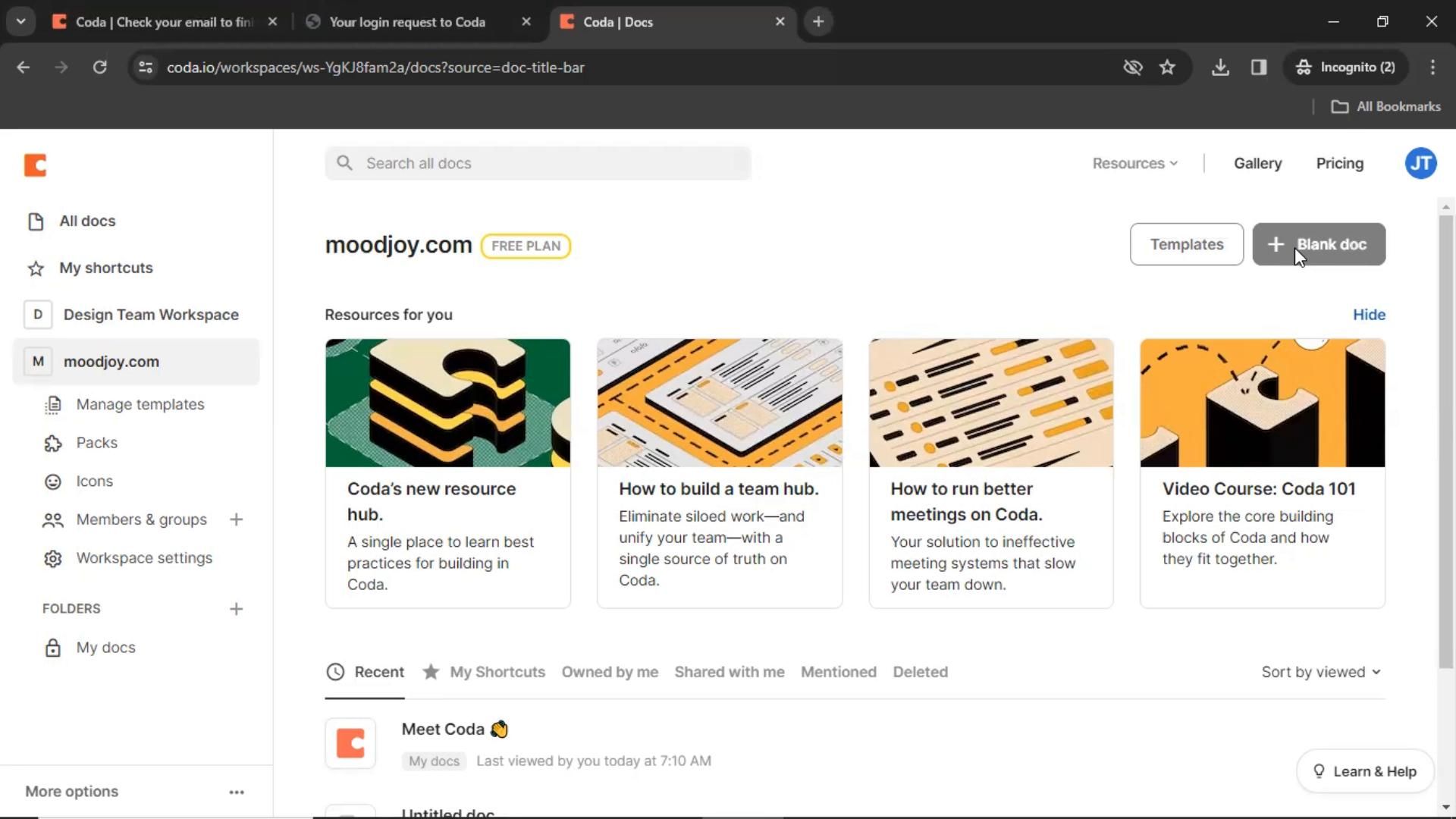Bookmark page with the star icon
The image size is (1456, 819).
1167,67
